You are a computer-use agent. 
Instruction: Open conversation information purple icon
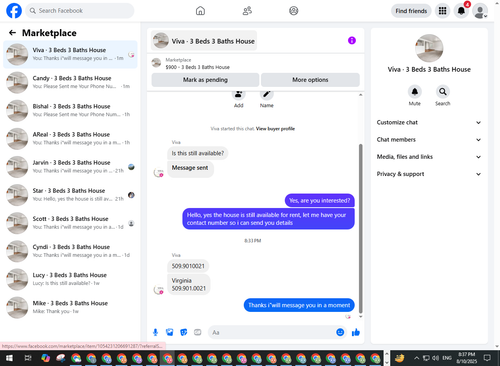(352, 41)
